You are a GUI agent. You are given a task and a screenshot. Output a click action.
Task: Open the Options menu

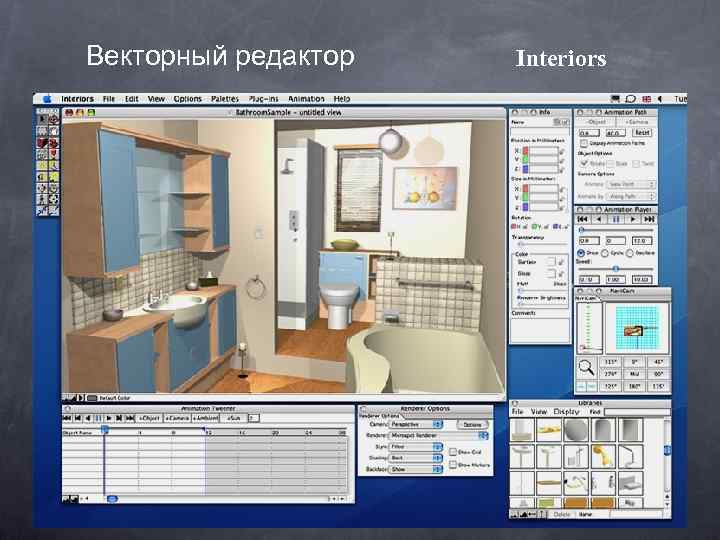187,99
